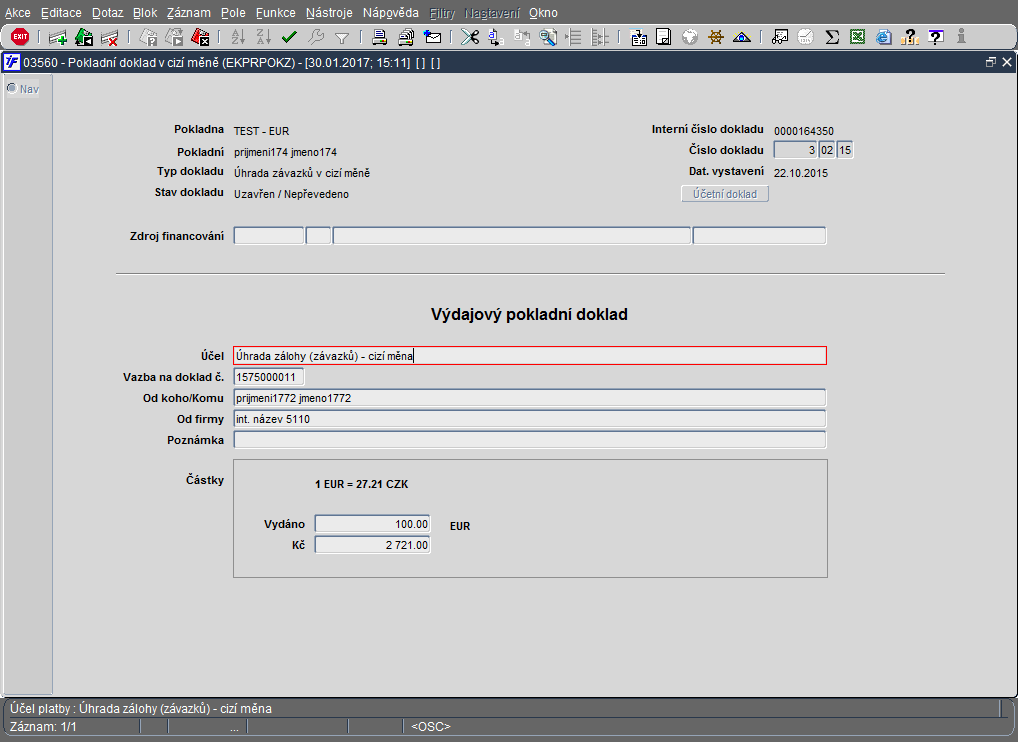Click the save-to-list toolbar icon
Image resolution: width=1018 pixels, height=742 pixels.
point(639,38)
